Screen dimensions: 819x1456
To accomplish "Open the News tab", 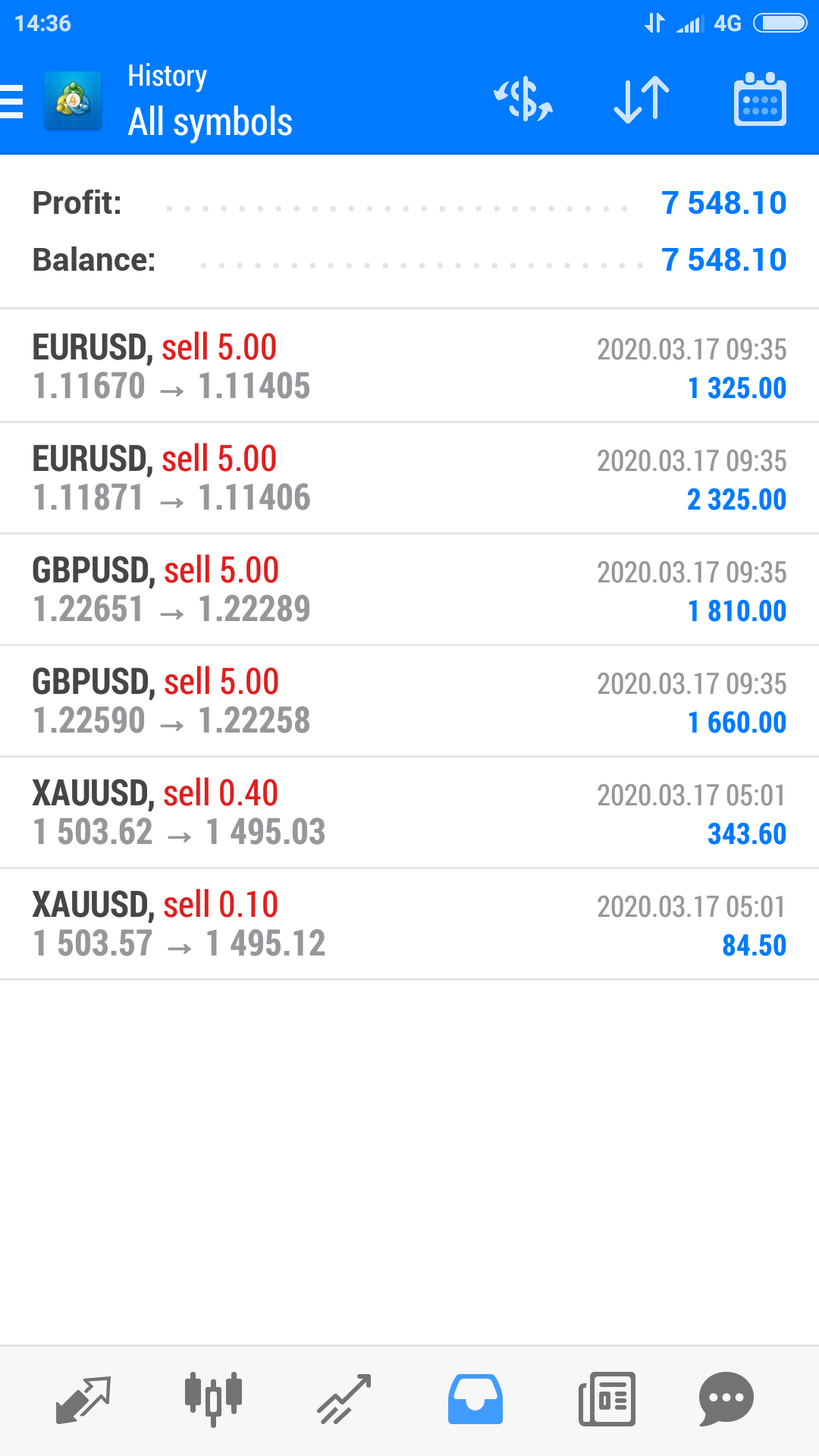I will [607, 1399].
